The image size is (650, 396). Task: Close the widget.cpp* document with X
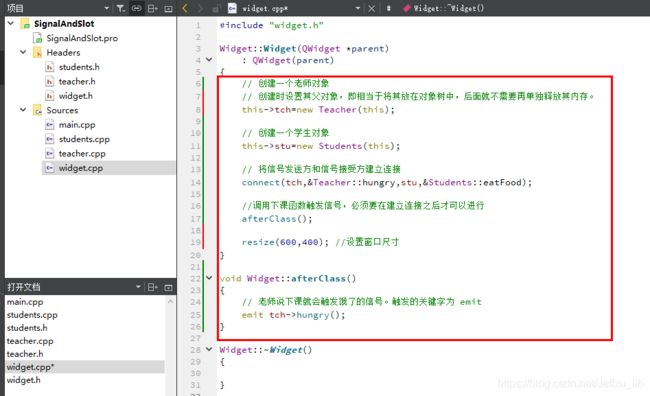pos(371,8)
